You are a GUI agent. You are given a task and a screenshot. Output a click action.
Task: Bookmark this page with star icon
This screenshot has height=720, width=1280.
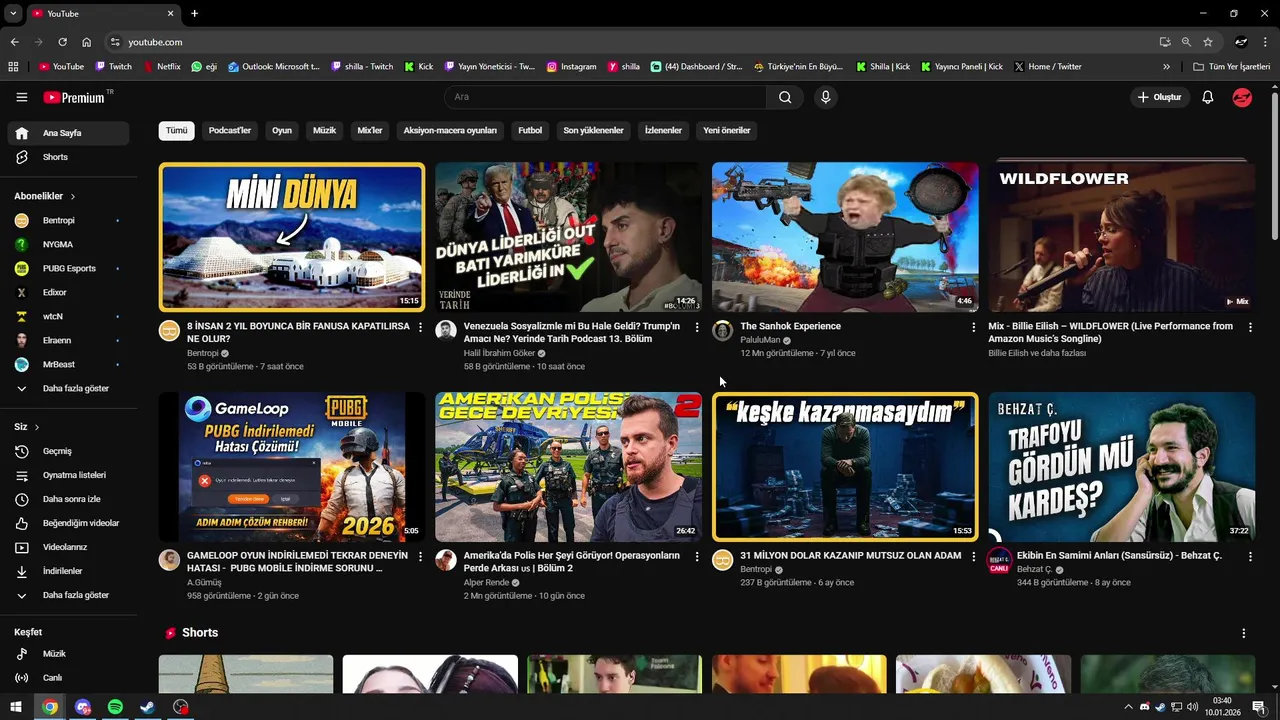1208,42
